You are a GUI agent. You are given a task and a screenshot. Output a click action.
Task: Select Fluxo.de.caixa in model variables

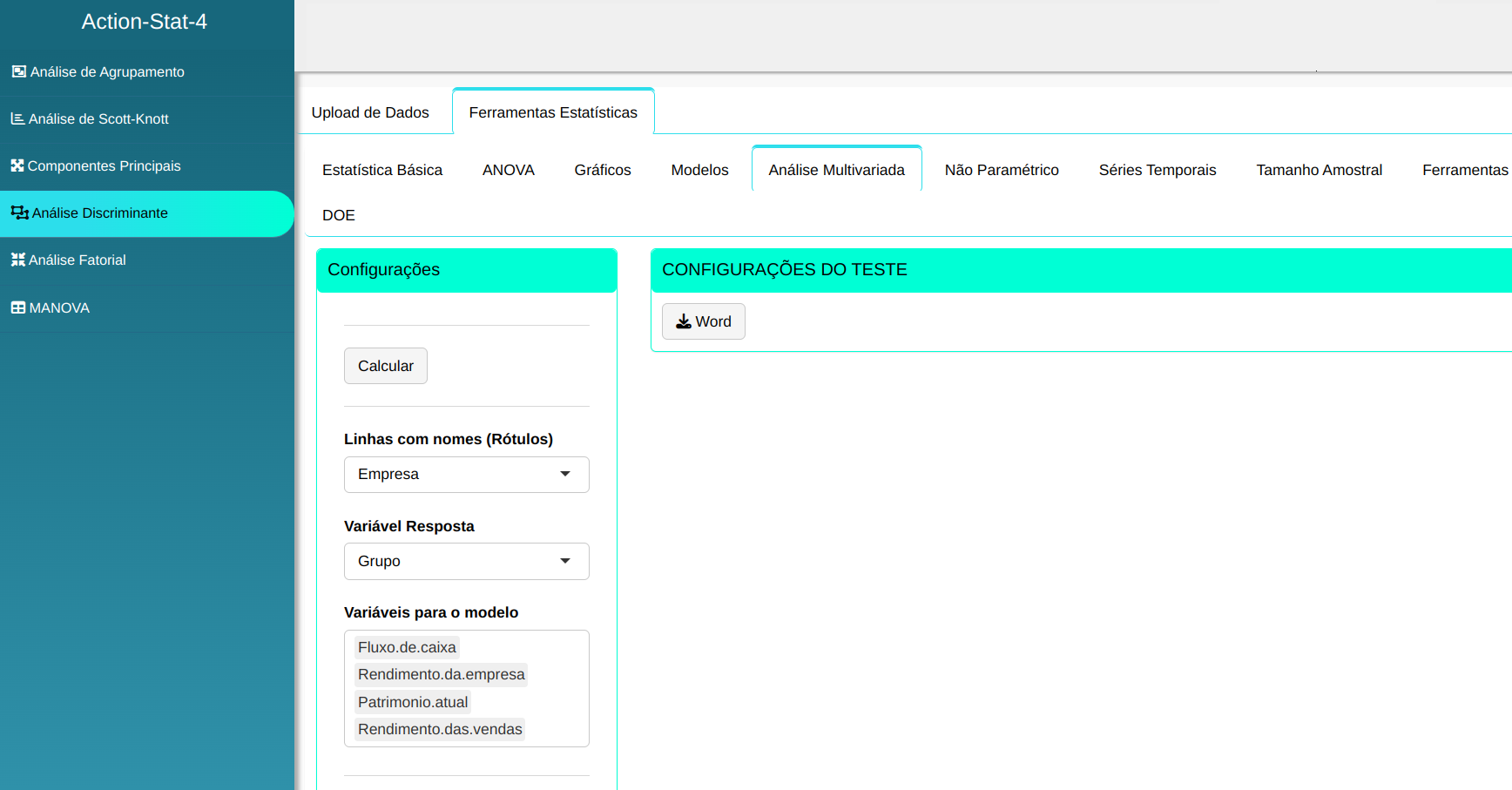coord(407,647)
